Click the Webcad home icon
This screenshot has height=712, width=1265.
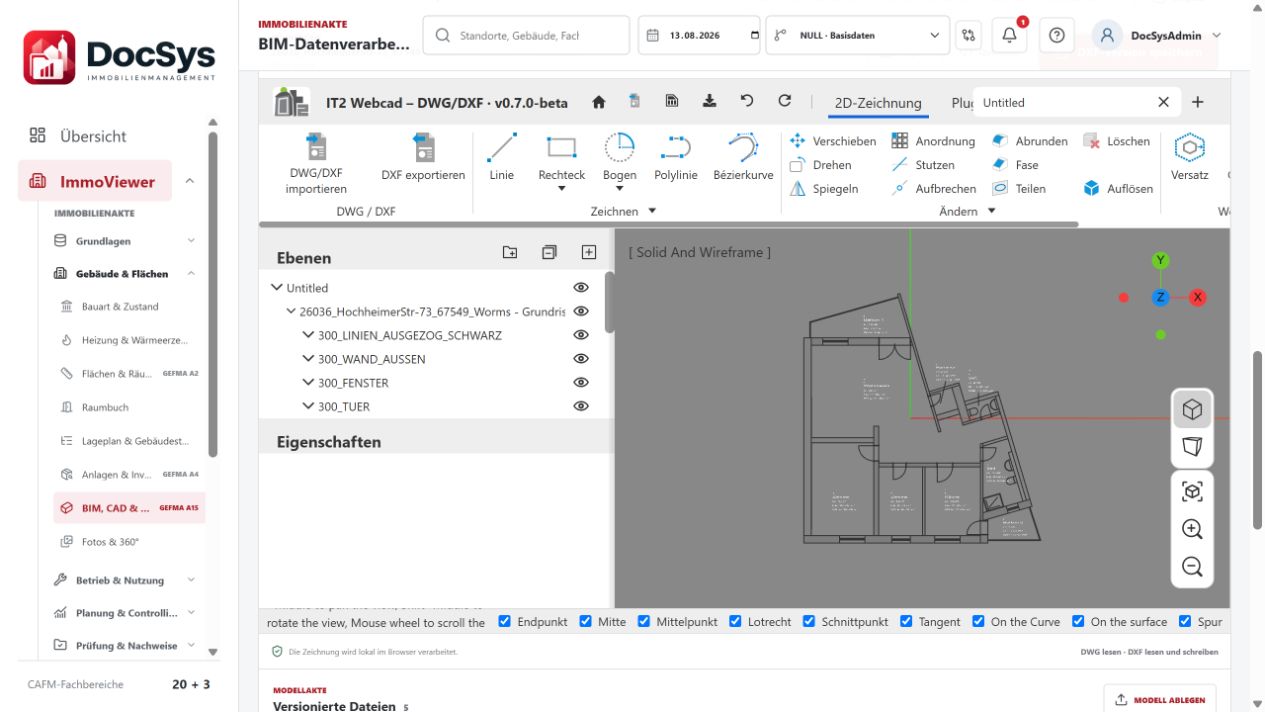point(599,102)
